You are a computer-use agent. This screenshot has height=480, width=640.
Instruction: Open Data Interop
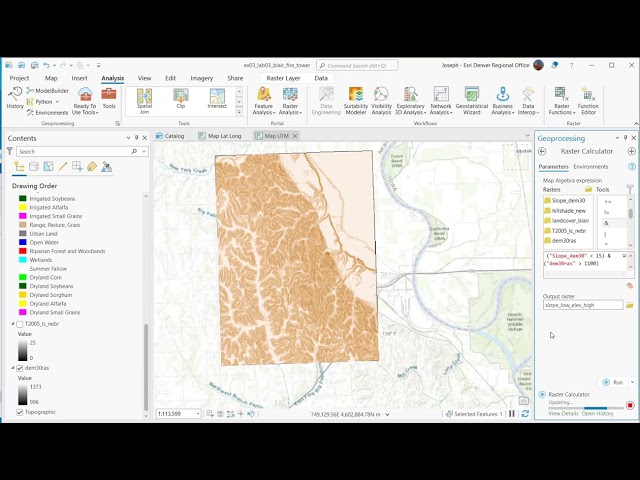click(528, 101)
